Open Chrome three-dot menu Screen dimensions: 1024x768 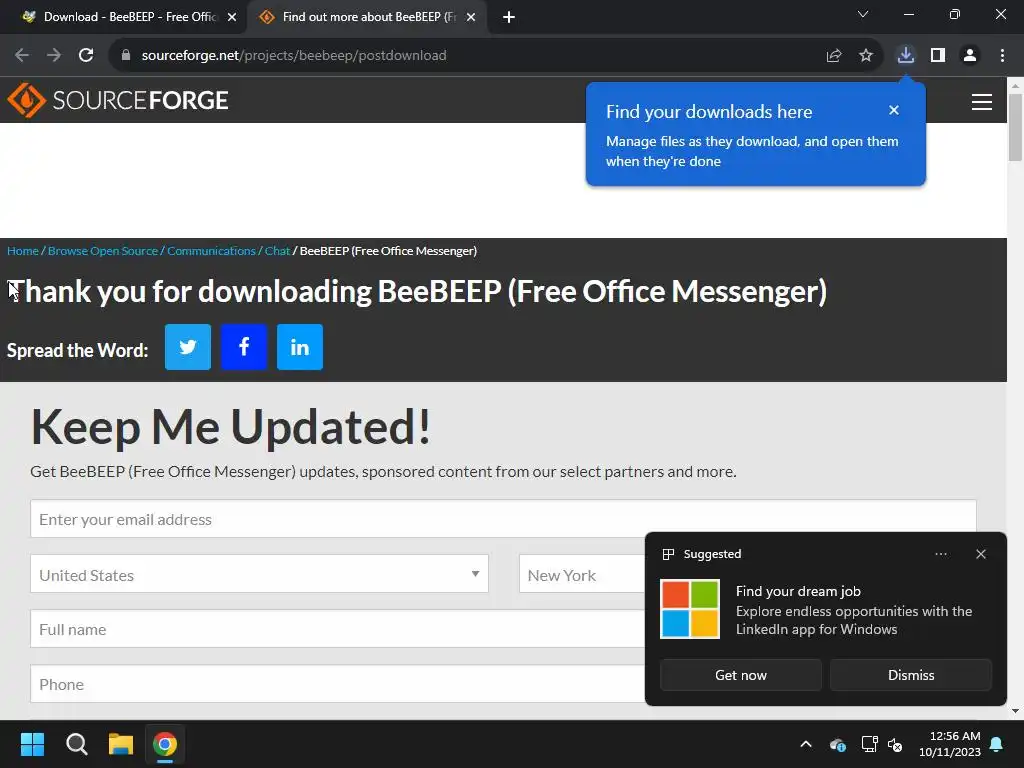[1002, 56]
